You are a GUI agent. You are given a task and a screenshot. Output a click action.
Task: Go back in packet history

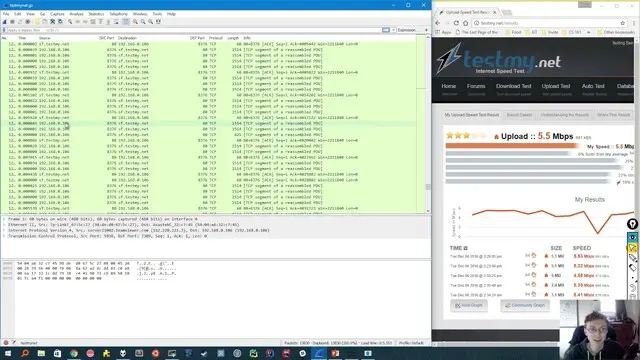[x=77, y=22]
